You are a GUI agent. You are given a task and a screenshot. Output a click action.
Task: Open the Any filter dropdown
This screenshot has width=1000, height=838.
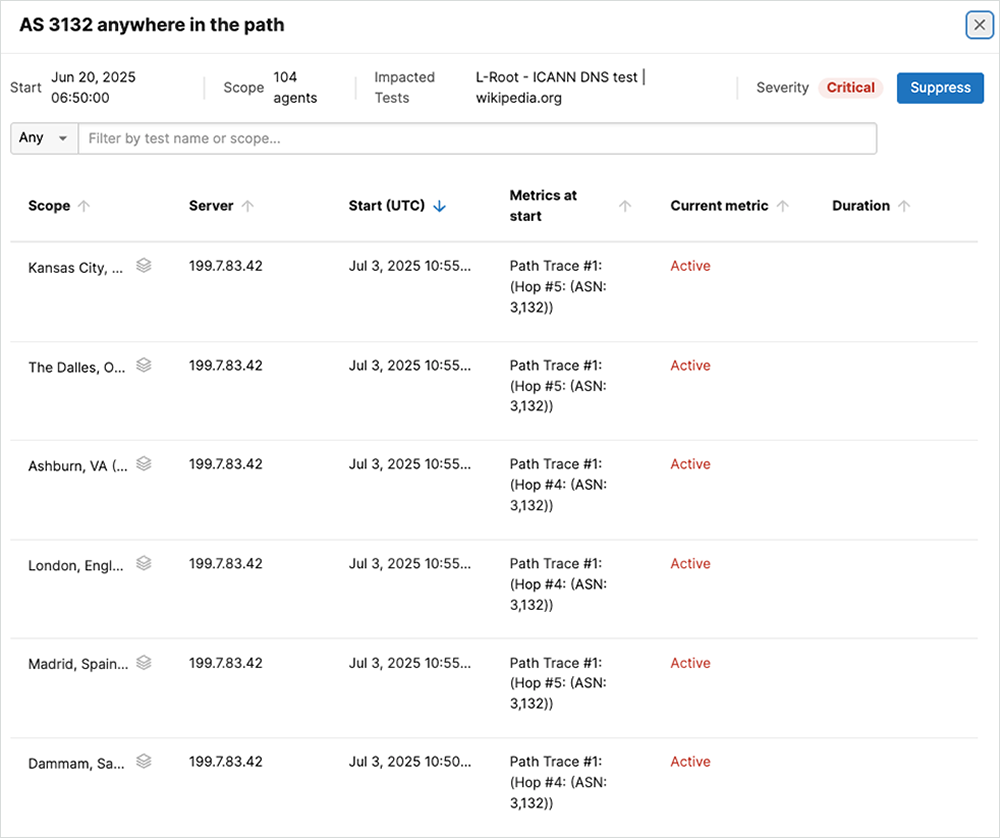[44, 138]
